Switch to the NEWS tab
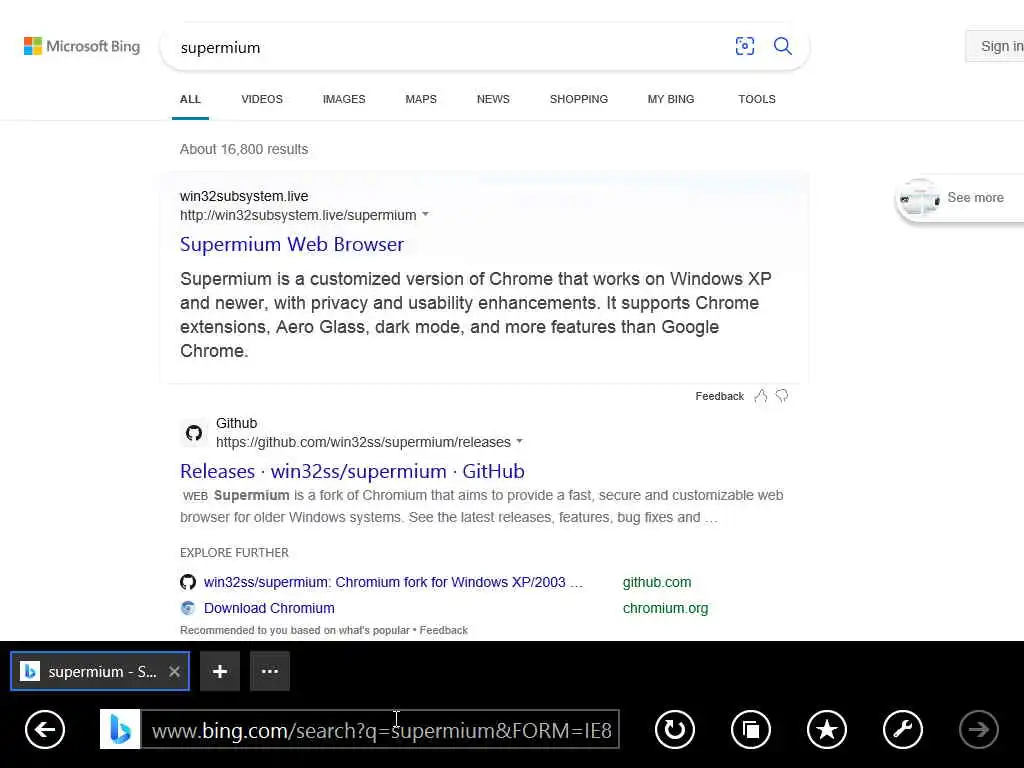The width and height of the screenshot is (1024, 768). point(493,99)
